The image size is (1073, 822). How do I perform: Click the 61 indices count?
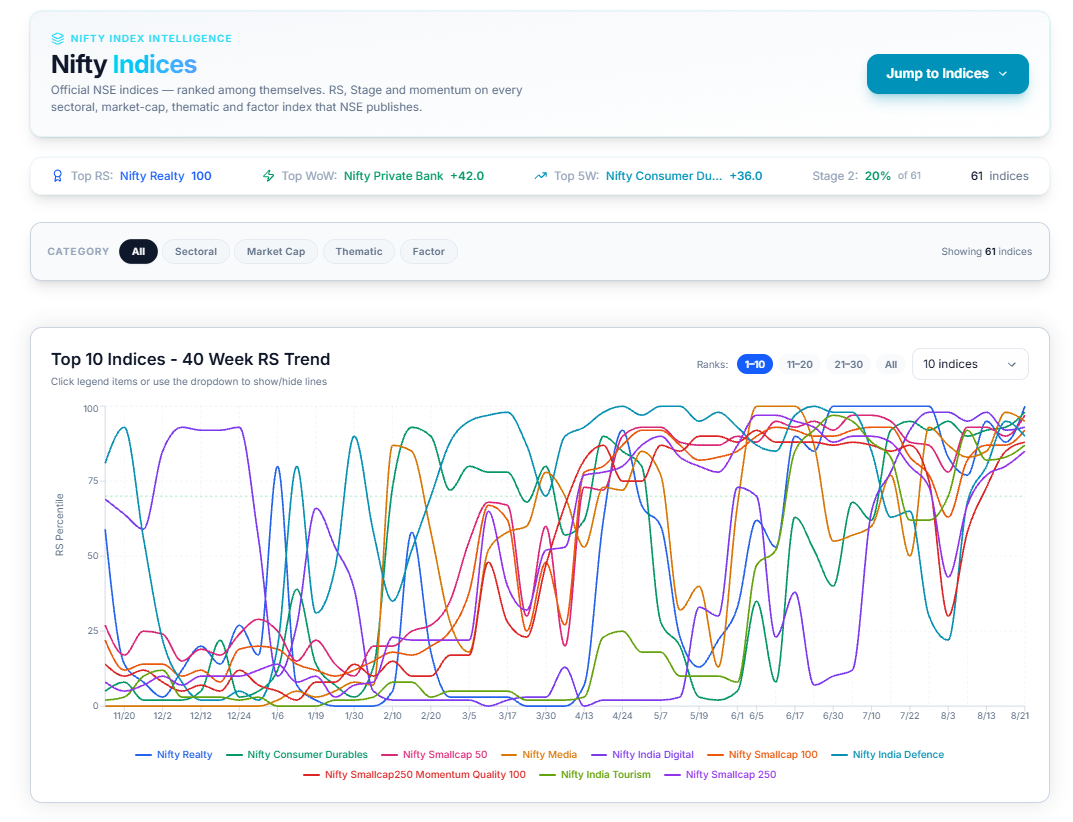pos(999,176)
